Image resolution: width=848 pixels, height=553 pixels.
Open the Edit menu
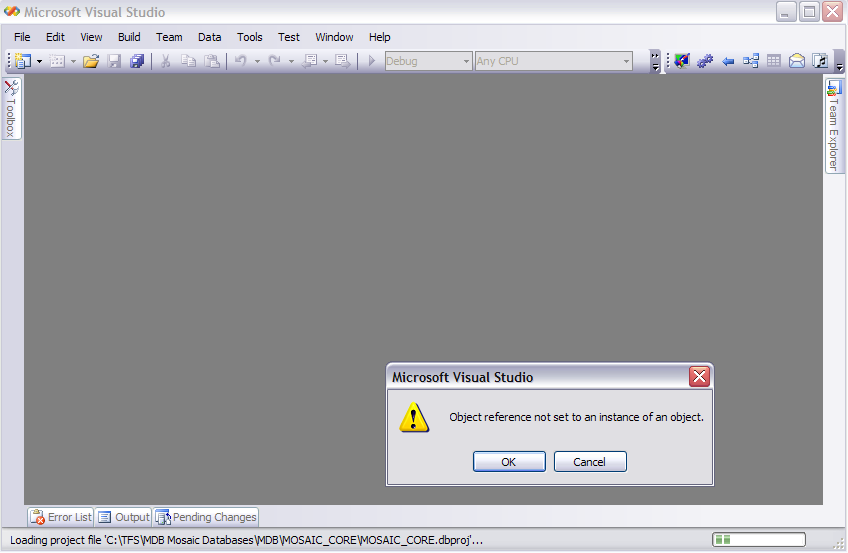pos(55,37)
